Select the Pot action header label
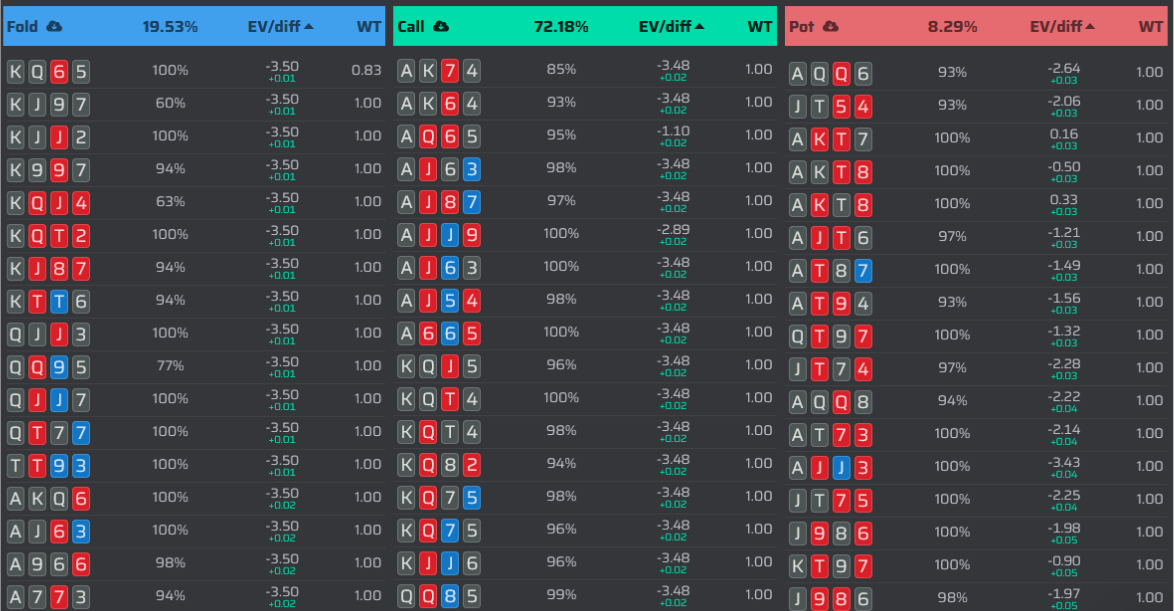 (801, 27)
